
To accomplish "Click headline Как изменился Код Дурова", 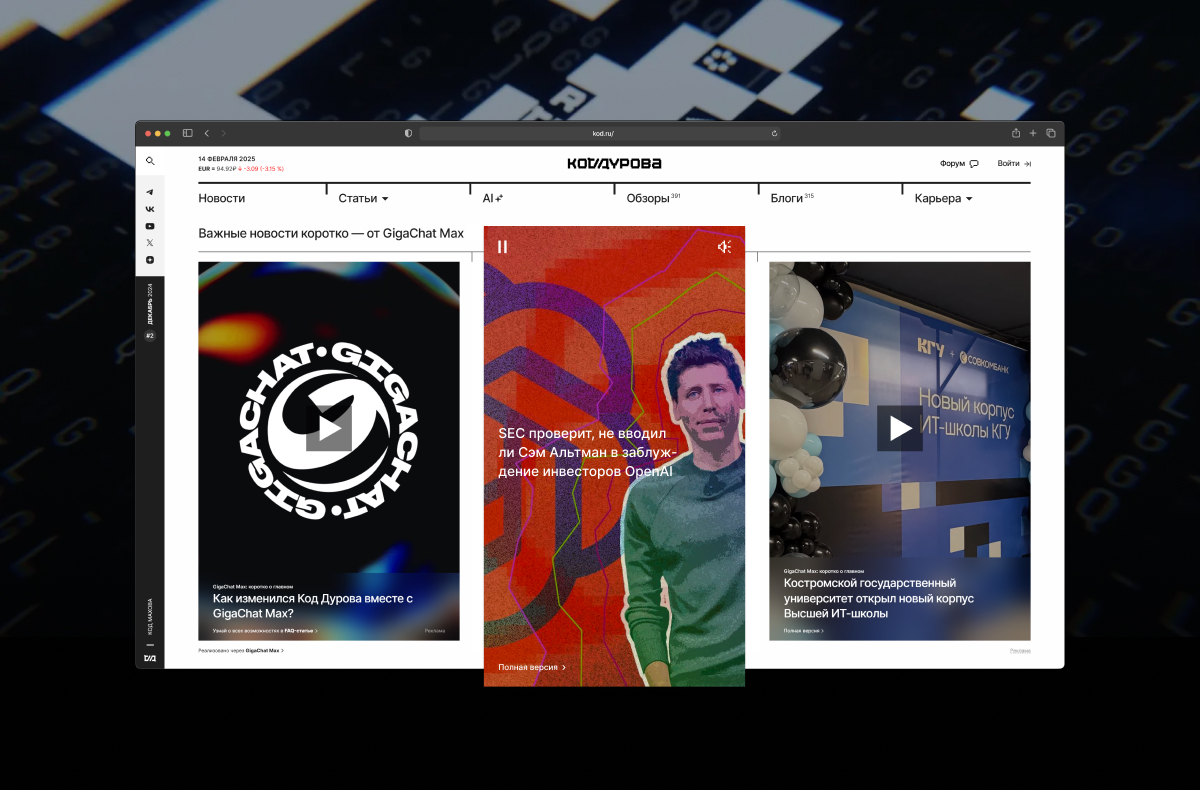I will point(313,606).
